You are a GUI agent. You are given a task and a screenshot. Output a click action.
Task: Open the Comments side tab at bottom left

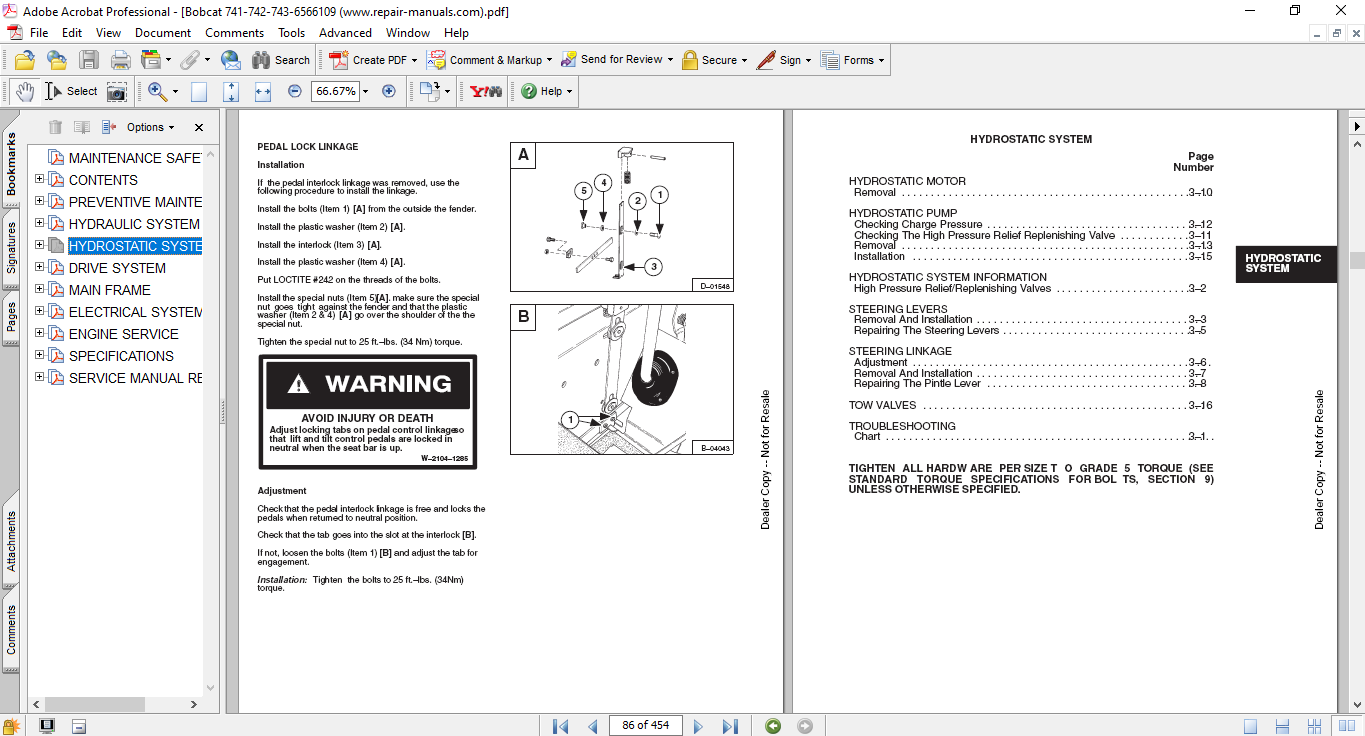click(11, 630)
